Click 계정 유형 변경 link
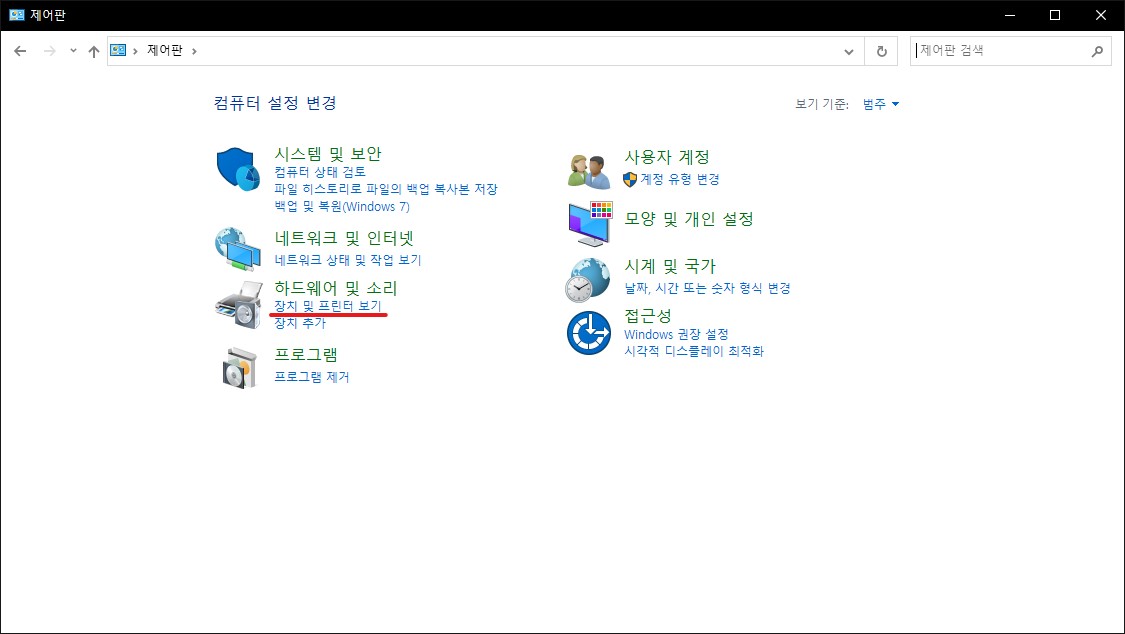The image size is (1125, 634). (679, 179)
